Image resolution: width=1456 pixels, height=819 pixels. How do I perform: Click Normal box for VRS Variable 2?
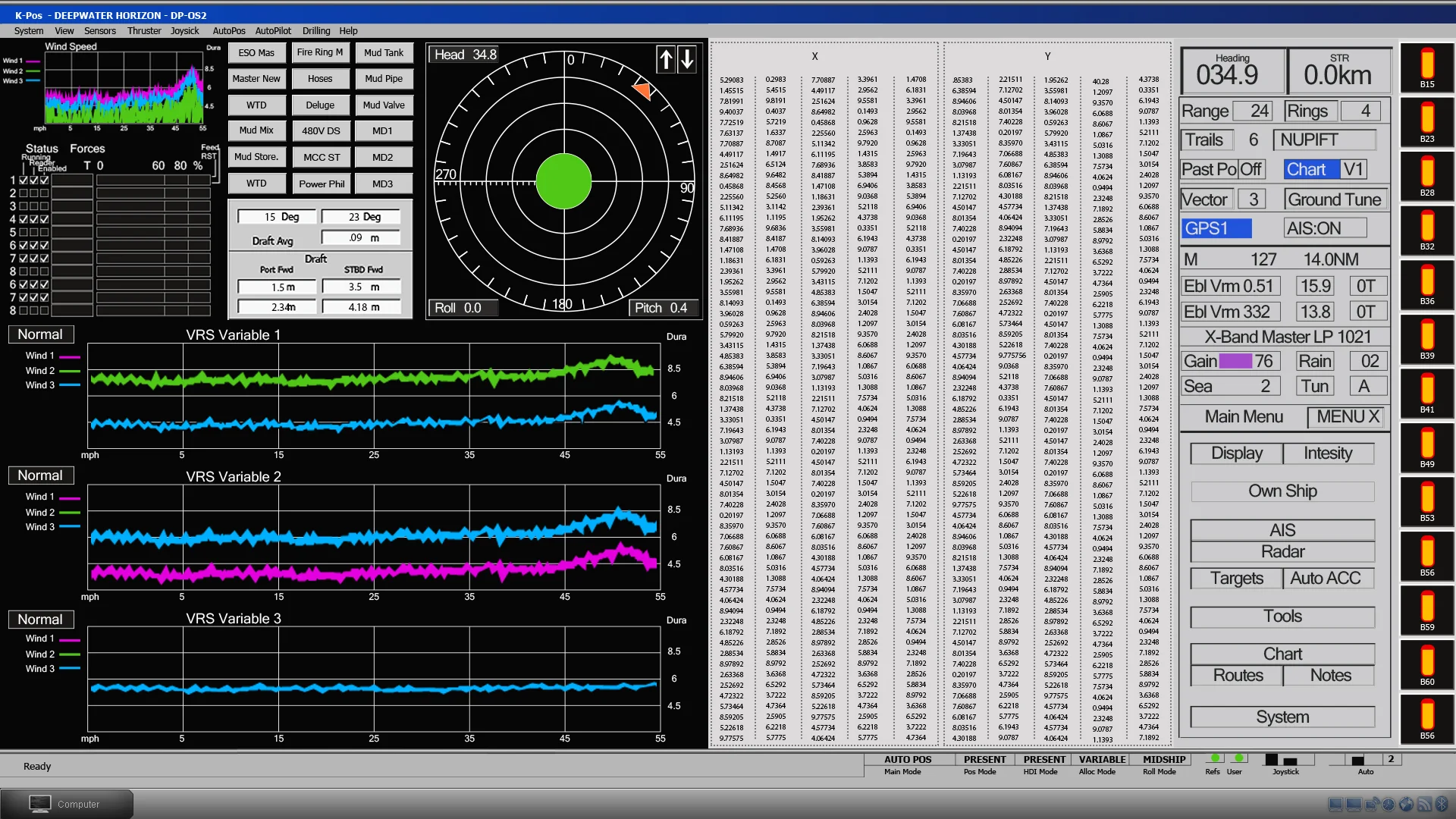(41, 475)
